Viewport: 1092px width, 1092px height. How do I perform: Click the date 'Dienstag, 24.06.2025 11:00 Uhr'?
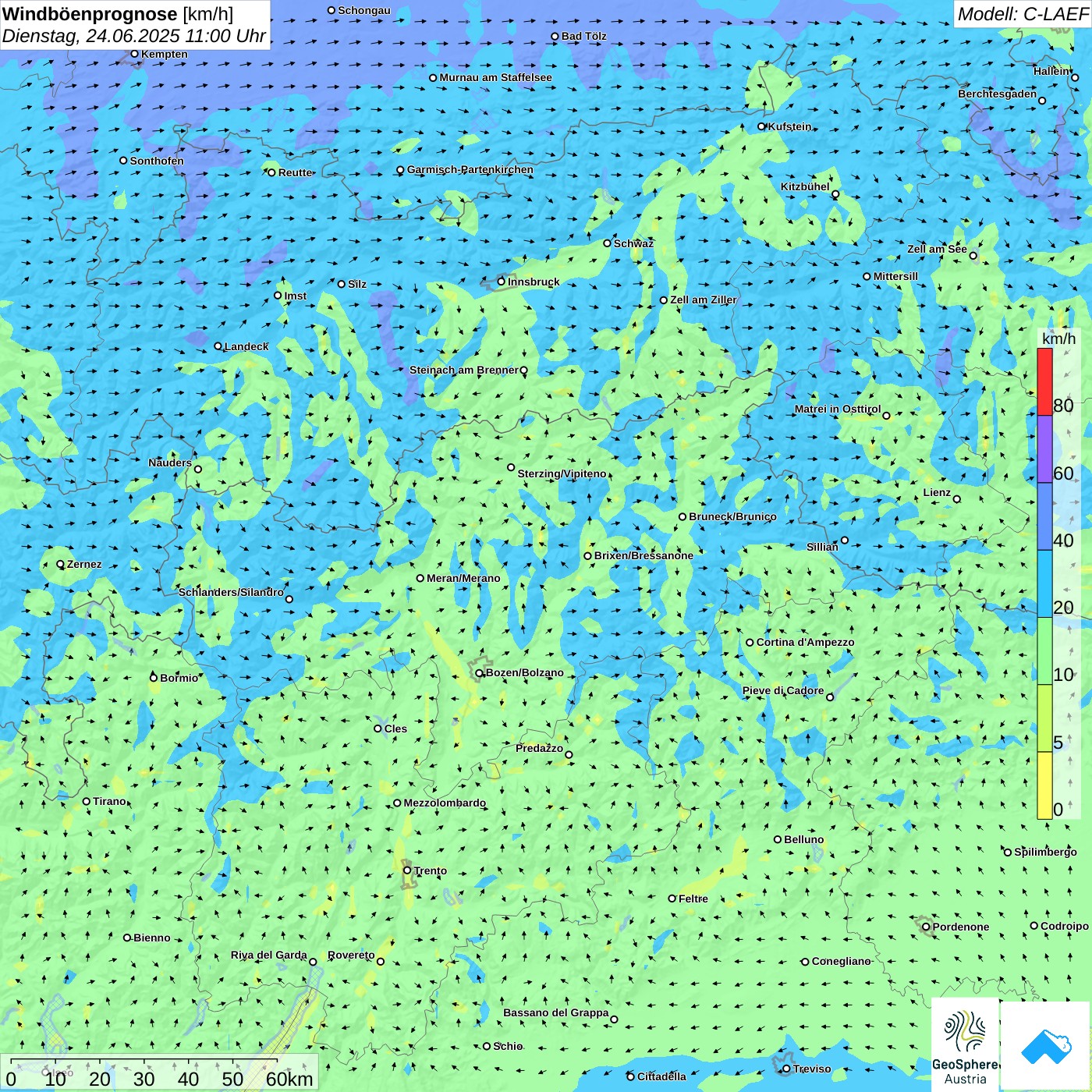(x=134, y=36)
